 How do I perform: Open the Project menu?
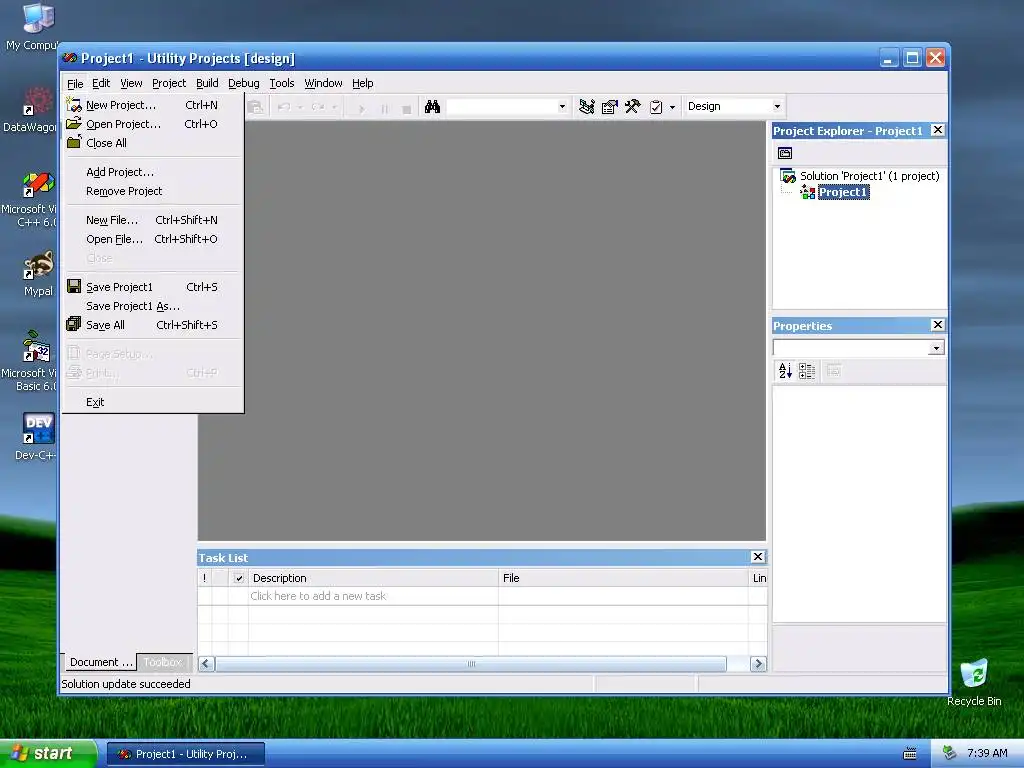[168, 83]
